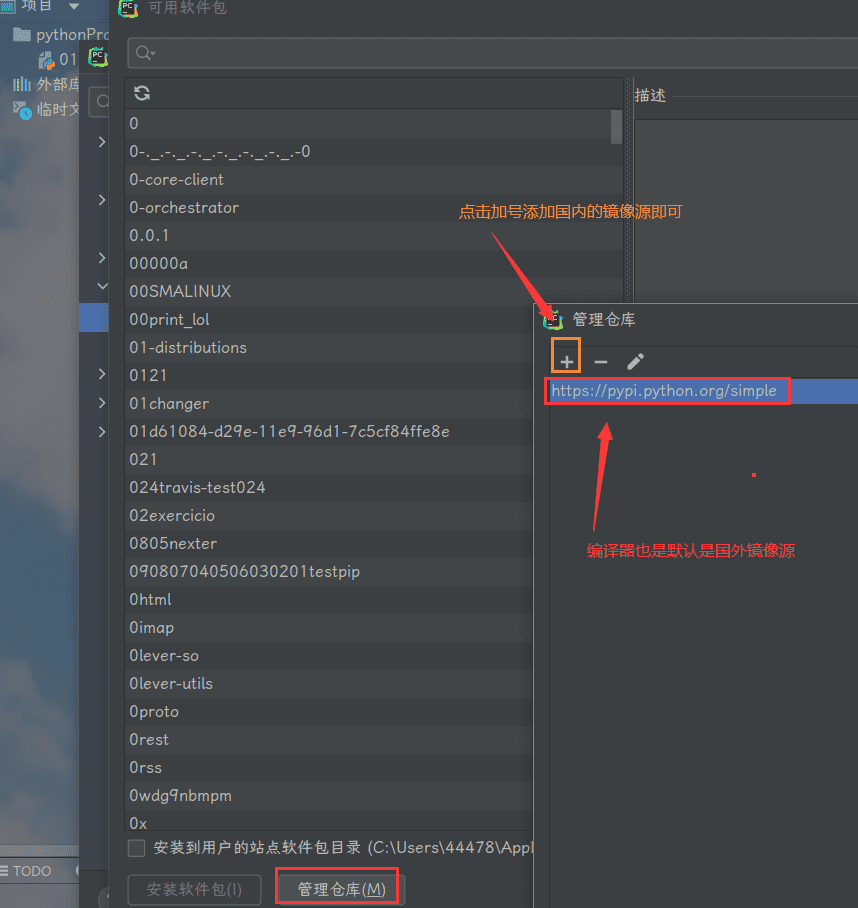Click the package list scrollbar thumb
The height and width of the screenshot is (908, 858).
click(x=616, y=127)
